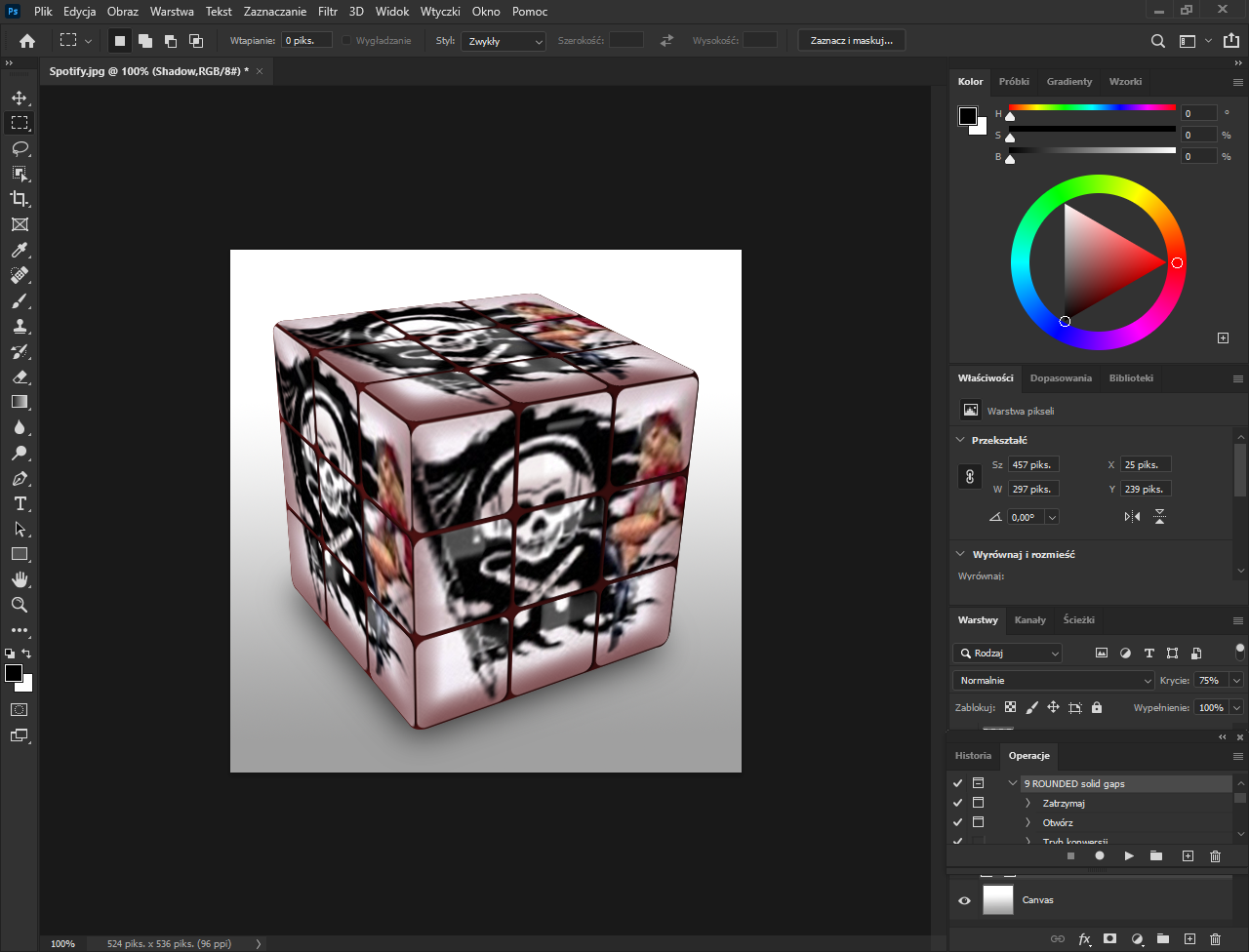Open the Normalnie blend mode dropdown
Screen dimensions: 1249x952
[x=1054, y=681]
